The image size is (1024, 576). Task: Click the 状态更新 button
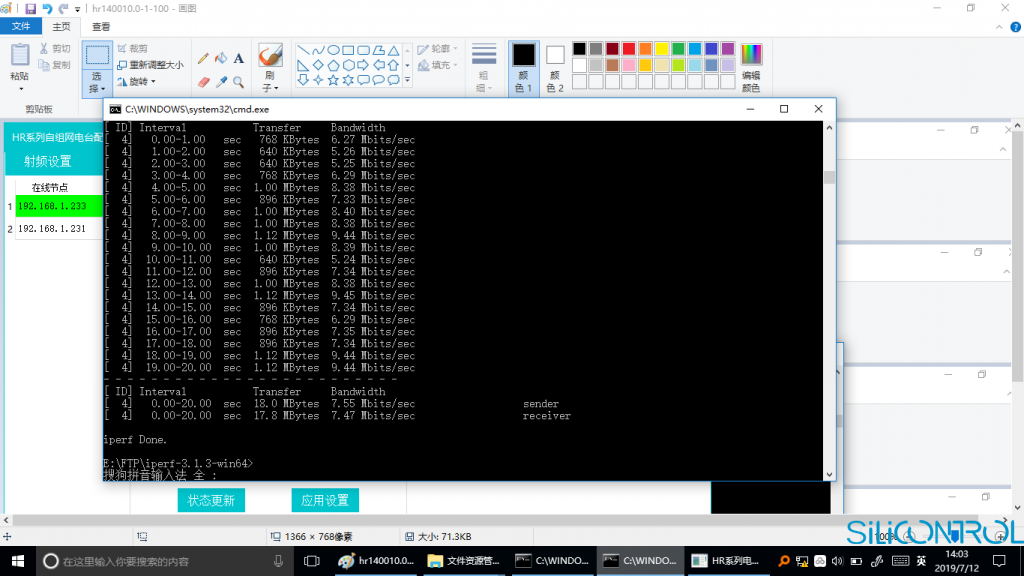click(211, 500)
